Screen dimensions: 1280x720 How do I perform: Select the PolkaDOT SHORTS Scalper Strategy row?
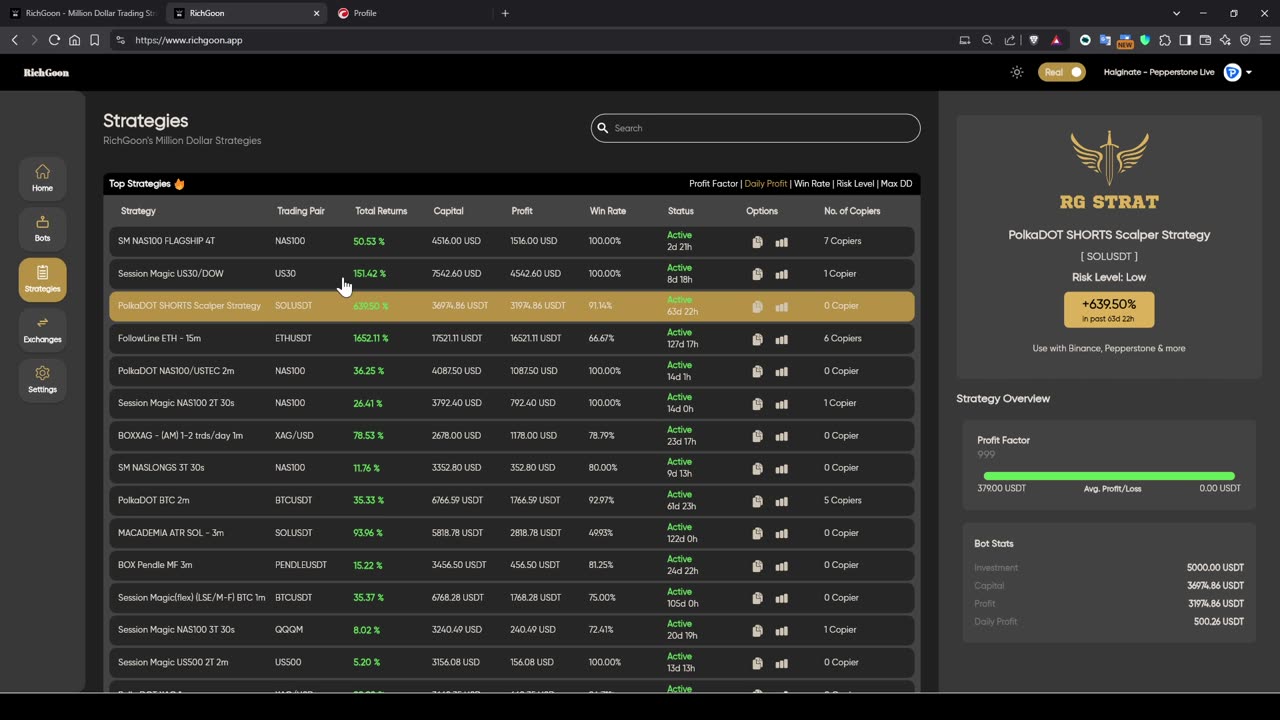tap(511, 306)
